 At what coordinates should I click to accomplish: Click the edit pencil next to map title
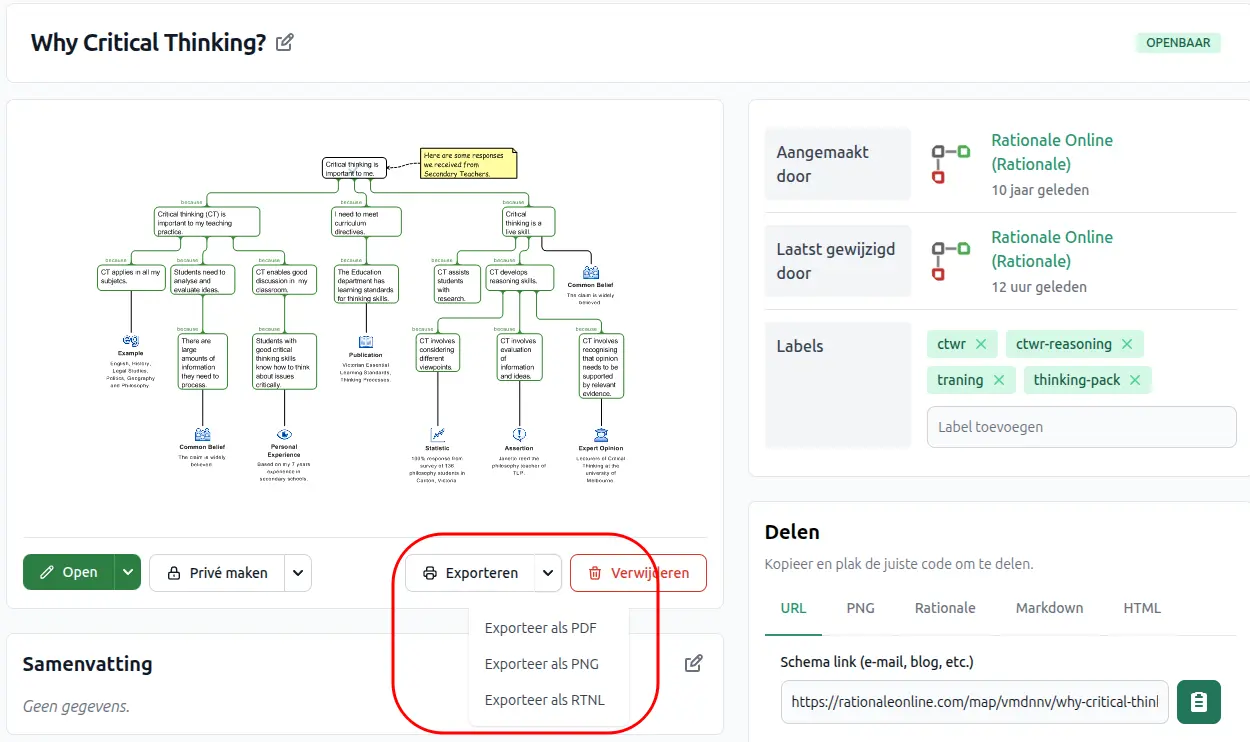coord(285,42)
